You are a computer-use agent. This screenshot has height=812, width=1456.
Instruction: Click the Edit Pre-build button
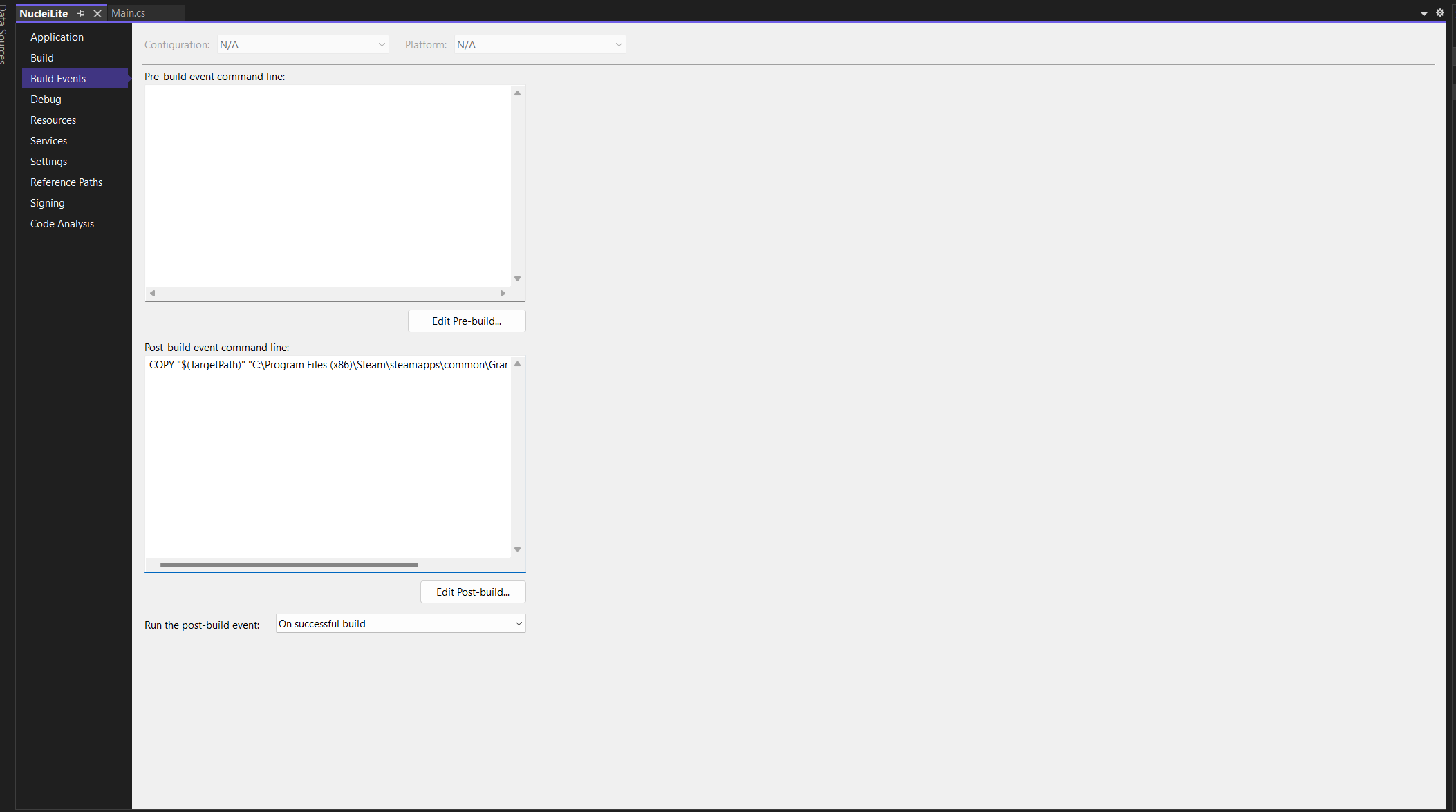point(467,321)
